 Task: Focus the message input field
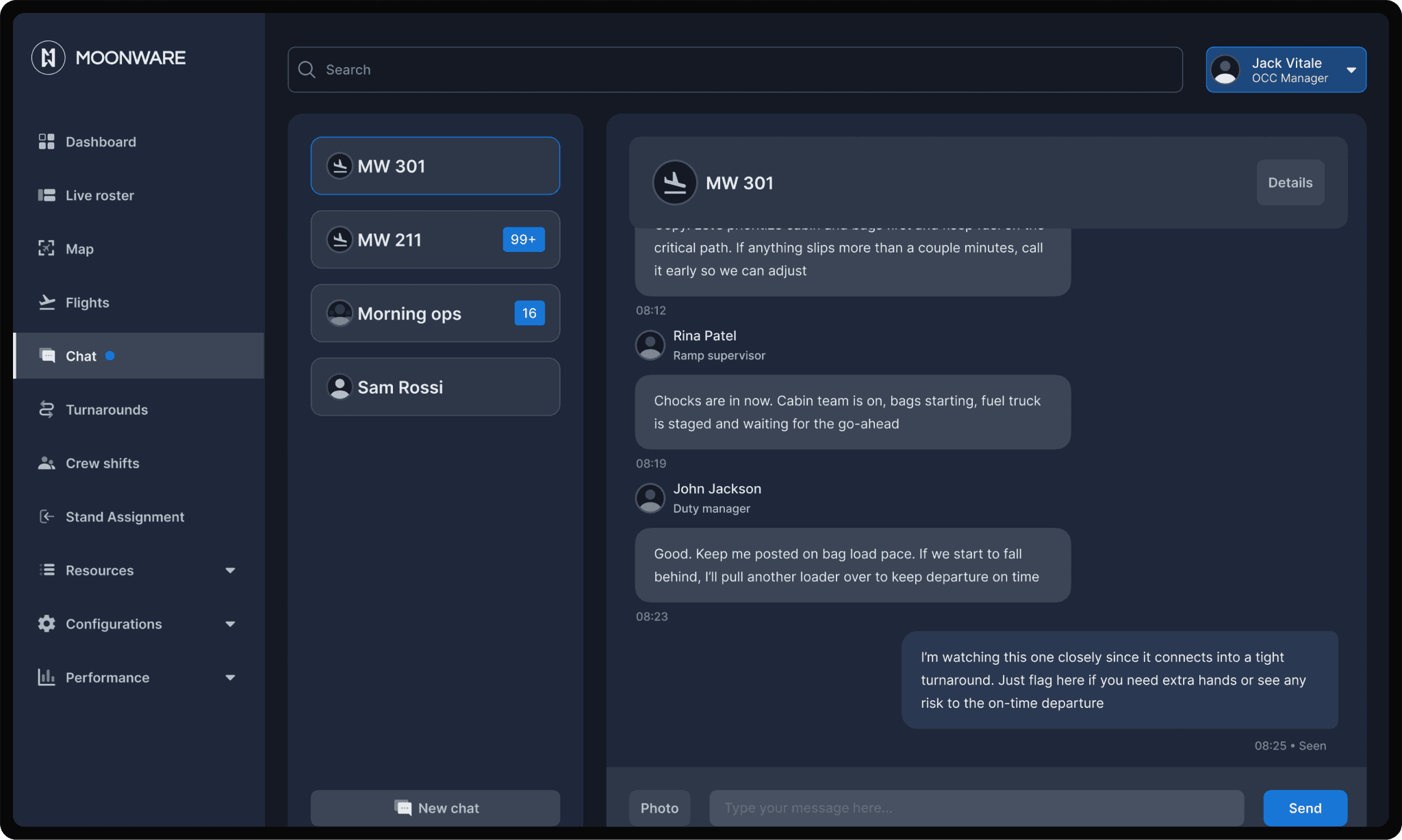[x=976, y=808]
